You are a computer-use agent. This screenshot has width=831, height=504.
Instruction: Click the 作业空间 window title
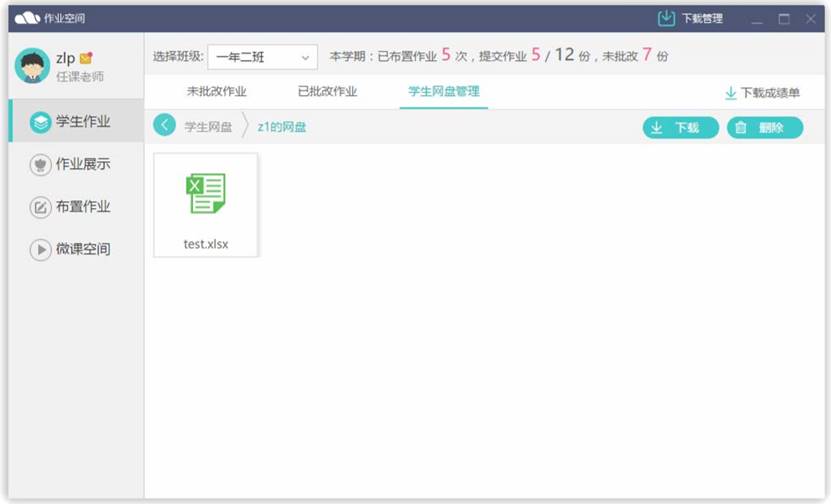click(64, 19)
